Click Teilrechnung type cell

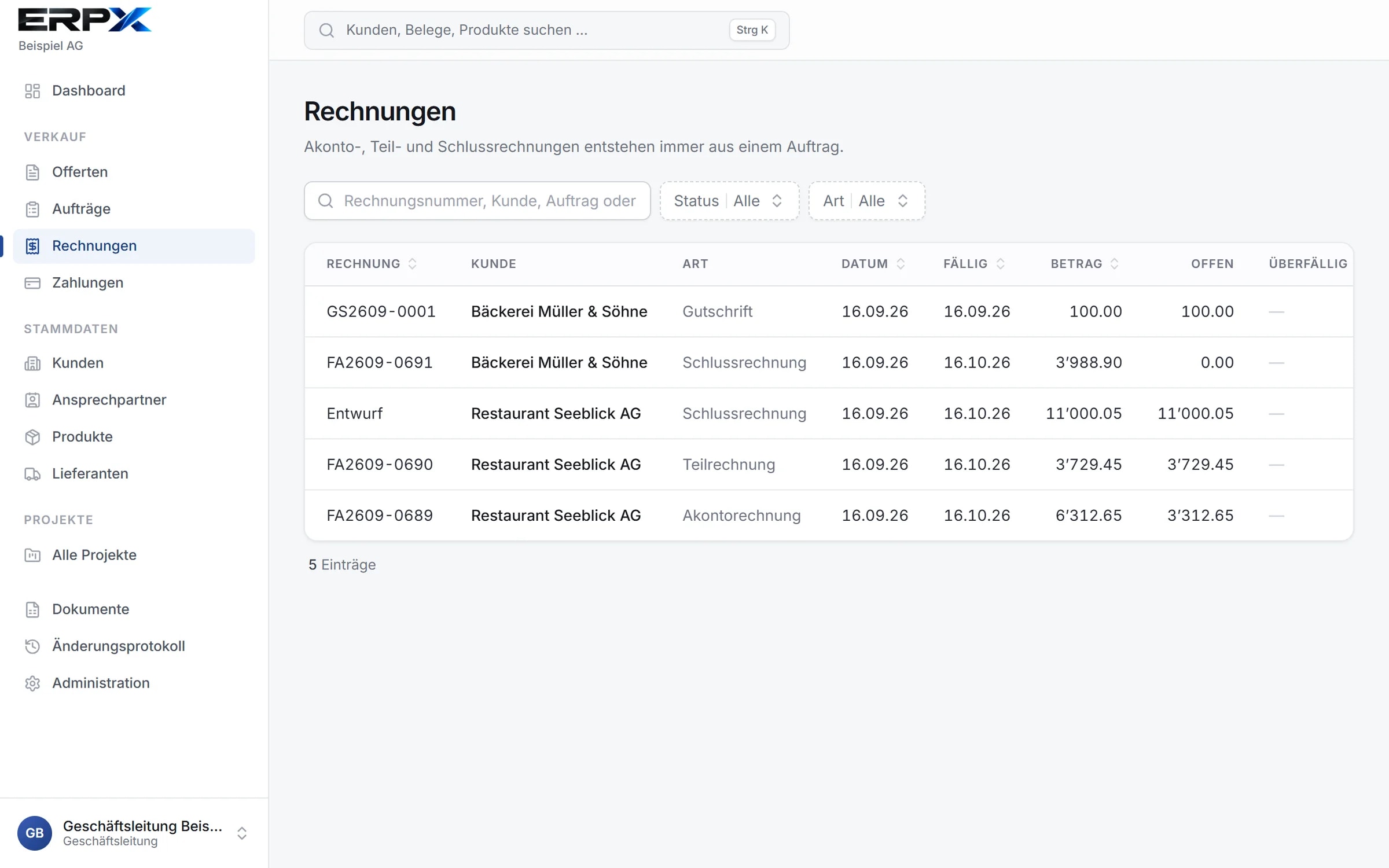729,464
